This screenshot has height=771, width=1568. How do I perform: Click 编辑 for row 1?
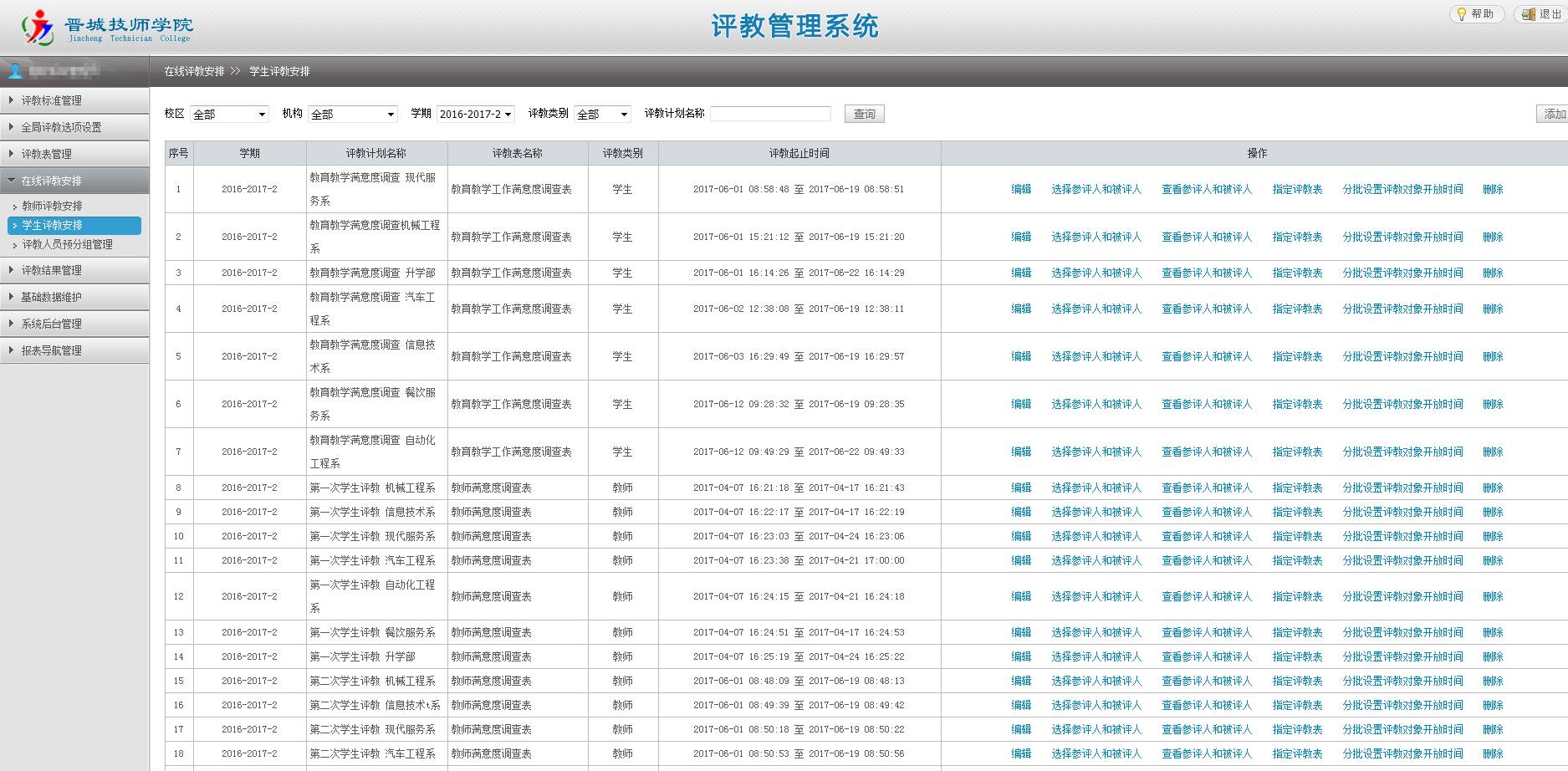point(1021,189)
